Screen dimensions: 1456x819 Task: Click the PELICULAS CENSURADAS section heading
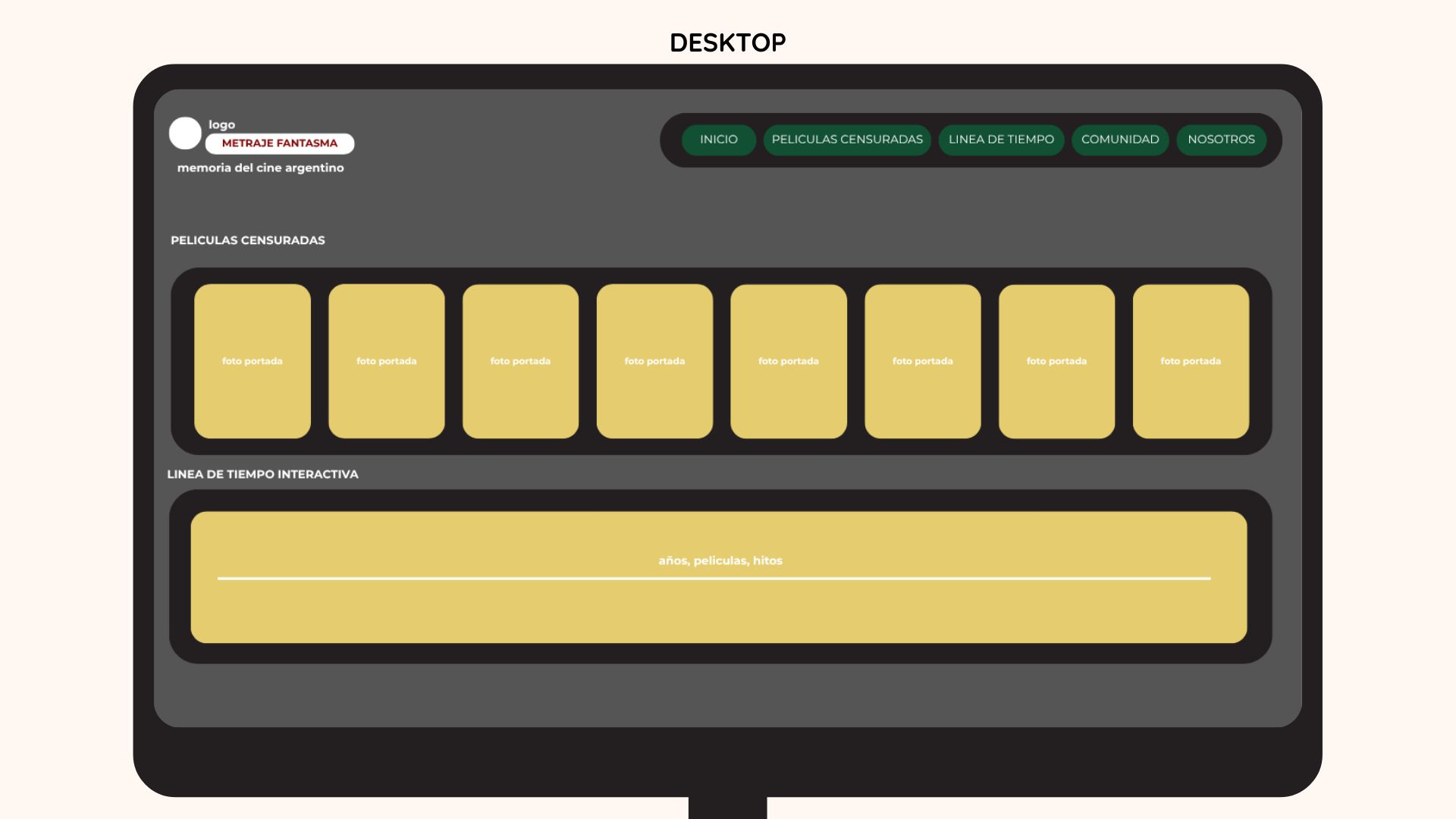247,240
